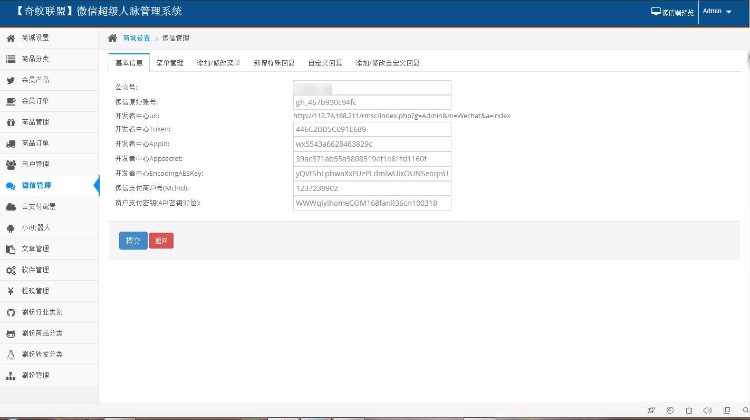Viewport: 750px width, 420px height.
Task: Click the home icon in the sidebar
Action: 11,38
